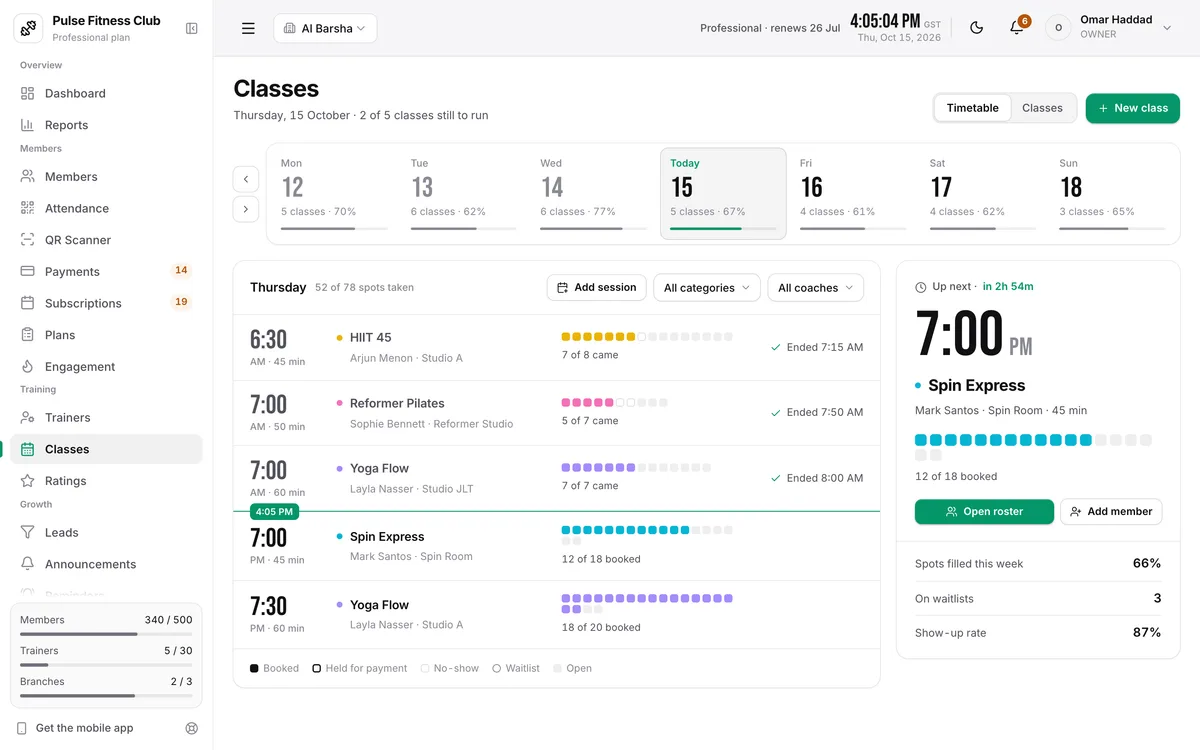
Task: Open Dashboard from sidebar
Action: (106, 93)
